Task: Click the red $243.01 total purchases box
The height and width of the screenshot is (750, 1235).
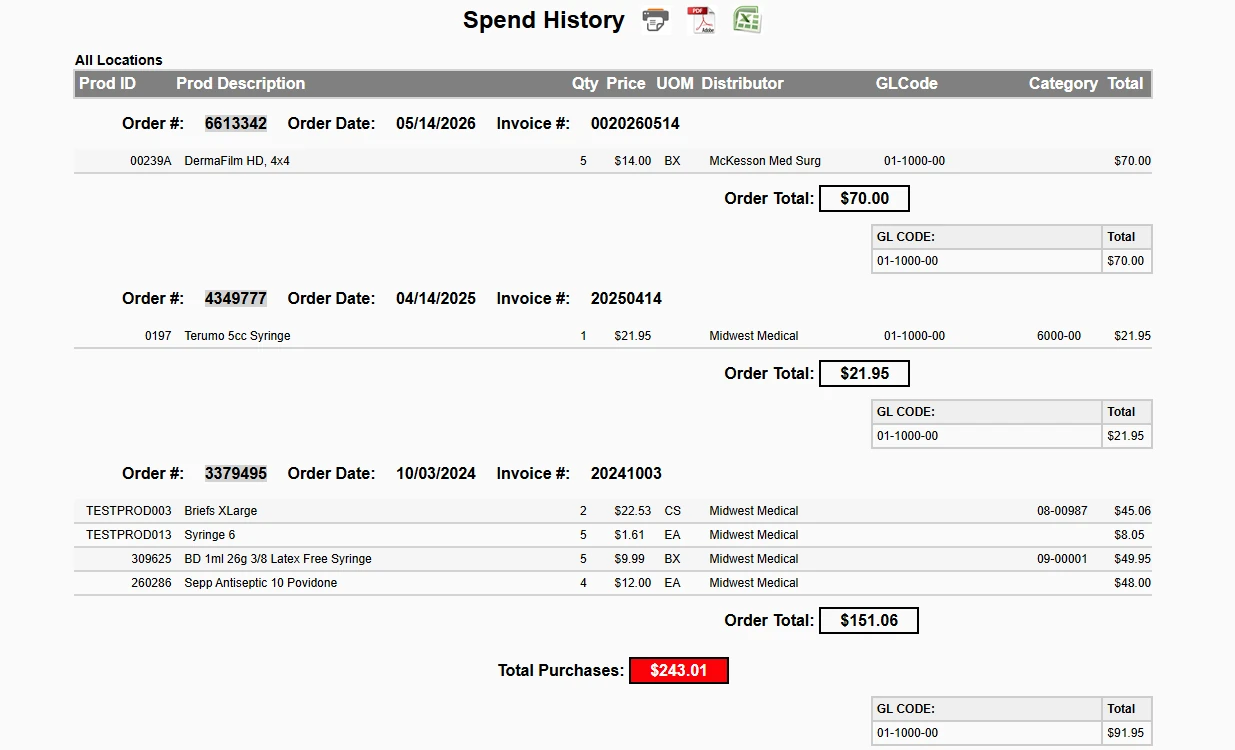Action: [679, 670]
